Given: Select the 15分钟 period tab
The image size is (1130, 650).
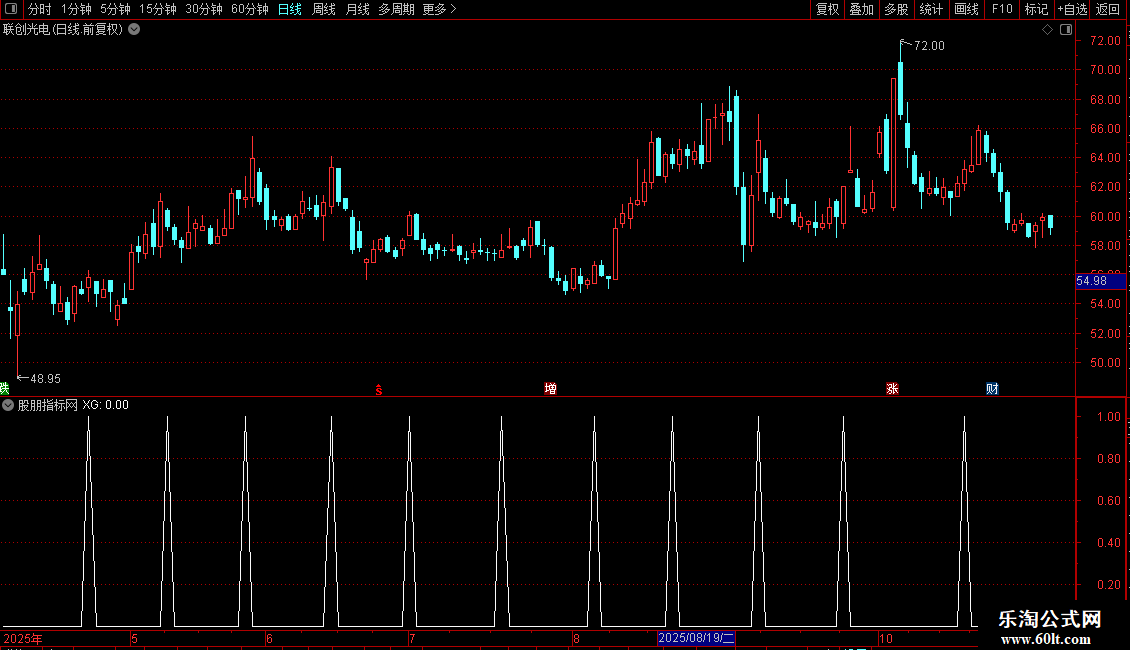Looking at the screenshot, I should point(157,9).
